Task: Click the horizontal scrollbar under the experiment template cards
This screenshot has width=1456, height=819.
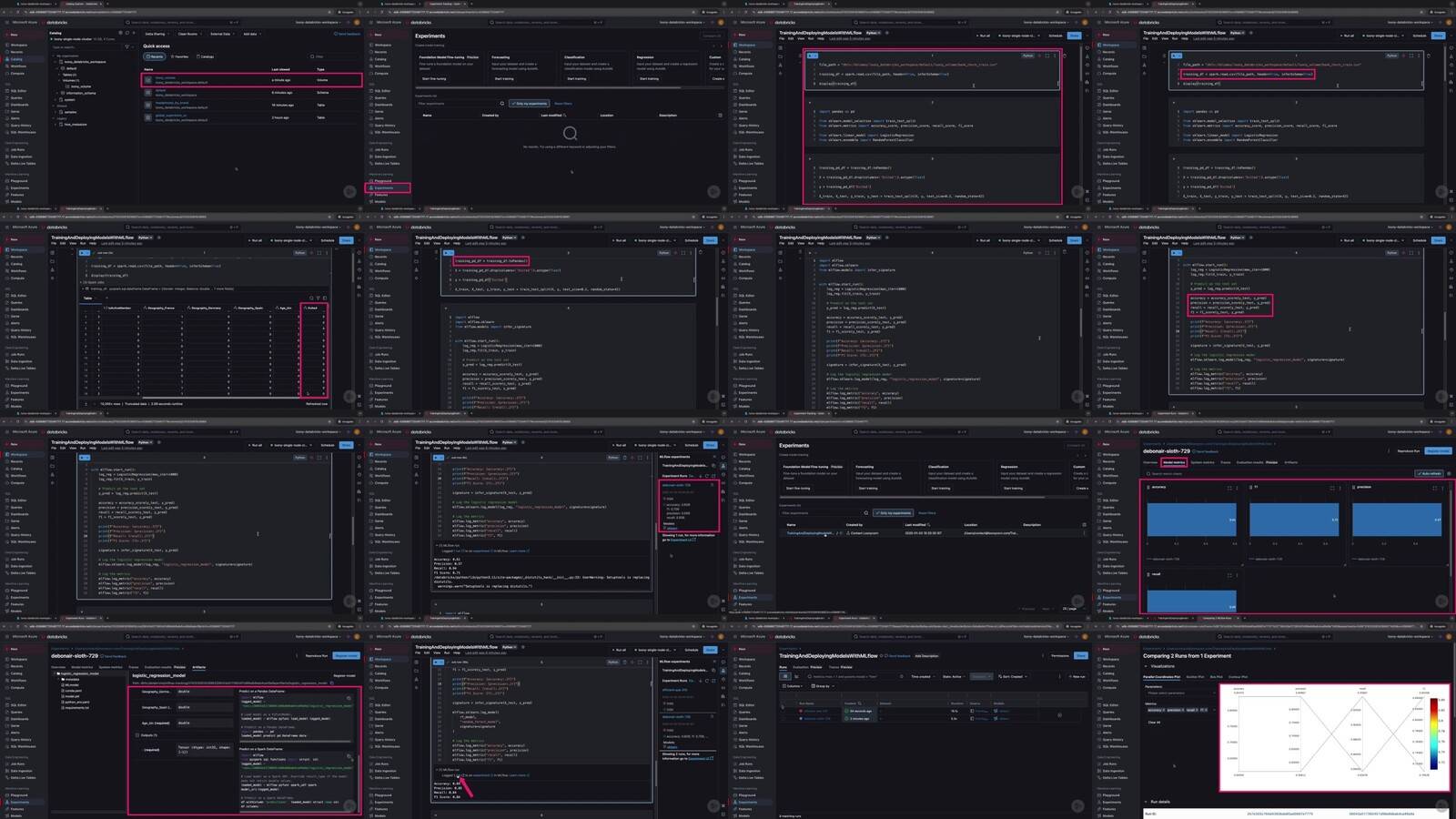Action: point(548,87)
